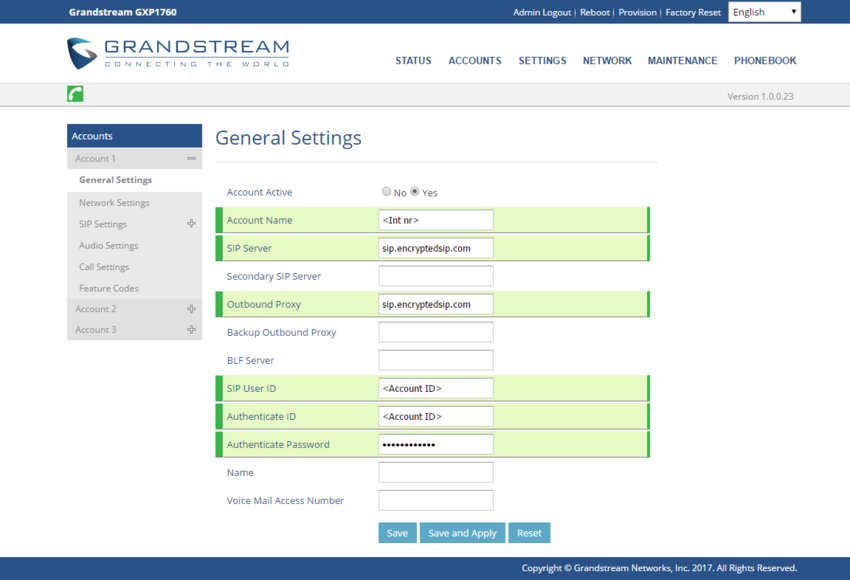Click the Reboot link
This screenshot has height=580, width=850.
pyautogui.click(x=595, y=12)
